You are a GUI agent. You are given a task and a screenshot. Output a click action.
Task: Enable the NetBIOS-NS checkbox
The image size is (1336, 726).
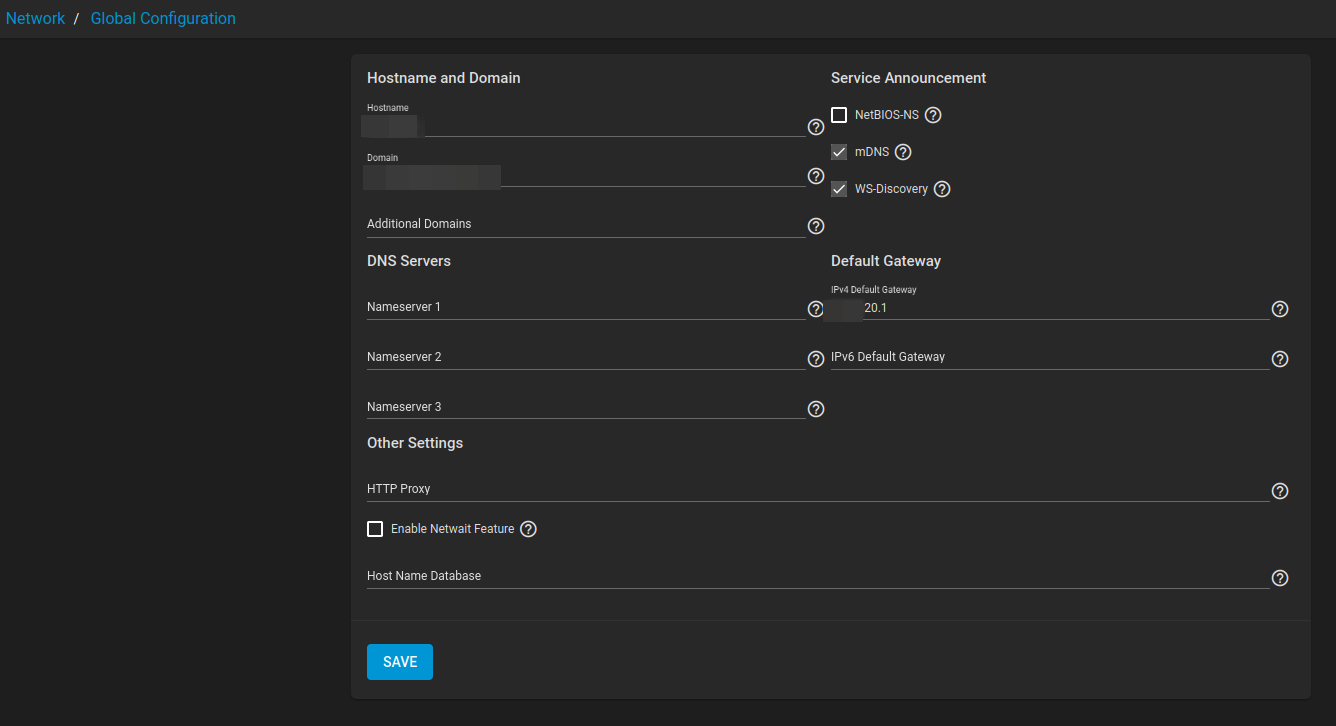coord(839,115)
